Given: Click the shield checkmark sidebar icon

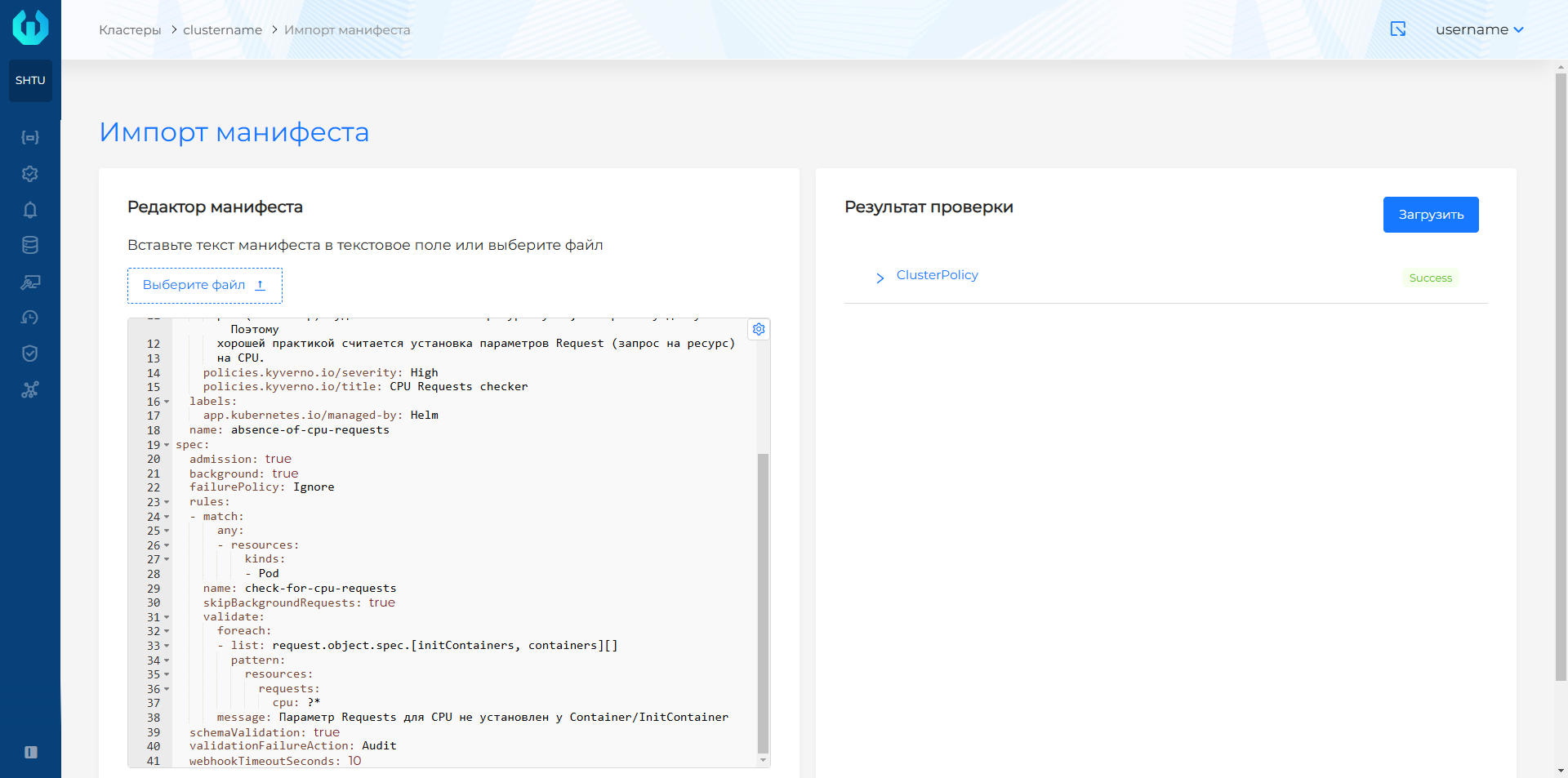Looking at the screenshot, I should [30, 353].
